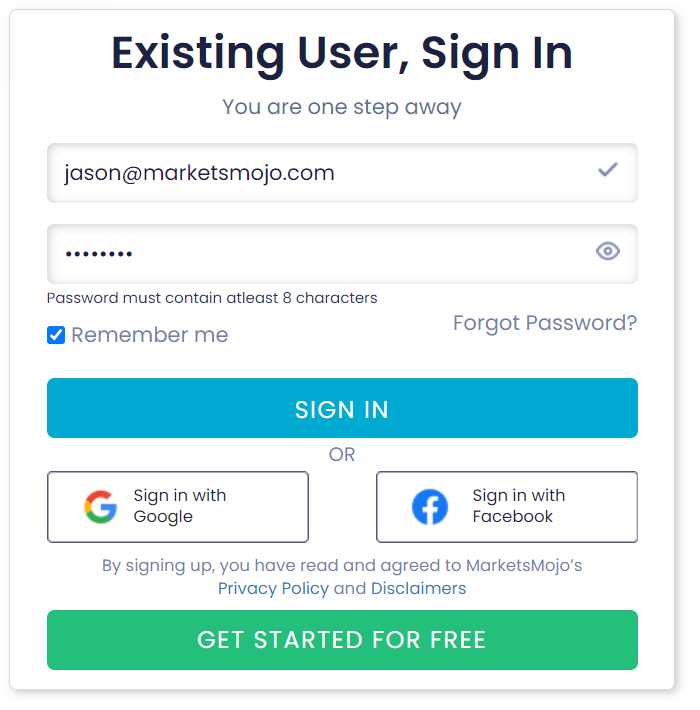The image size is (700, 710).
Task: Click the "Existing User, Sign In" heading
Action: [342, 53]
